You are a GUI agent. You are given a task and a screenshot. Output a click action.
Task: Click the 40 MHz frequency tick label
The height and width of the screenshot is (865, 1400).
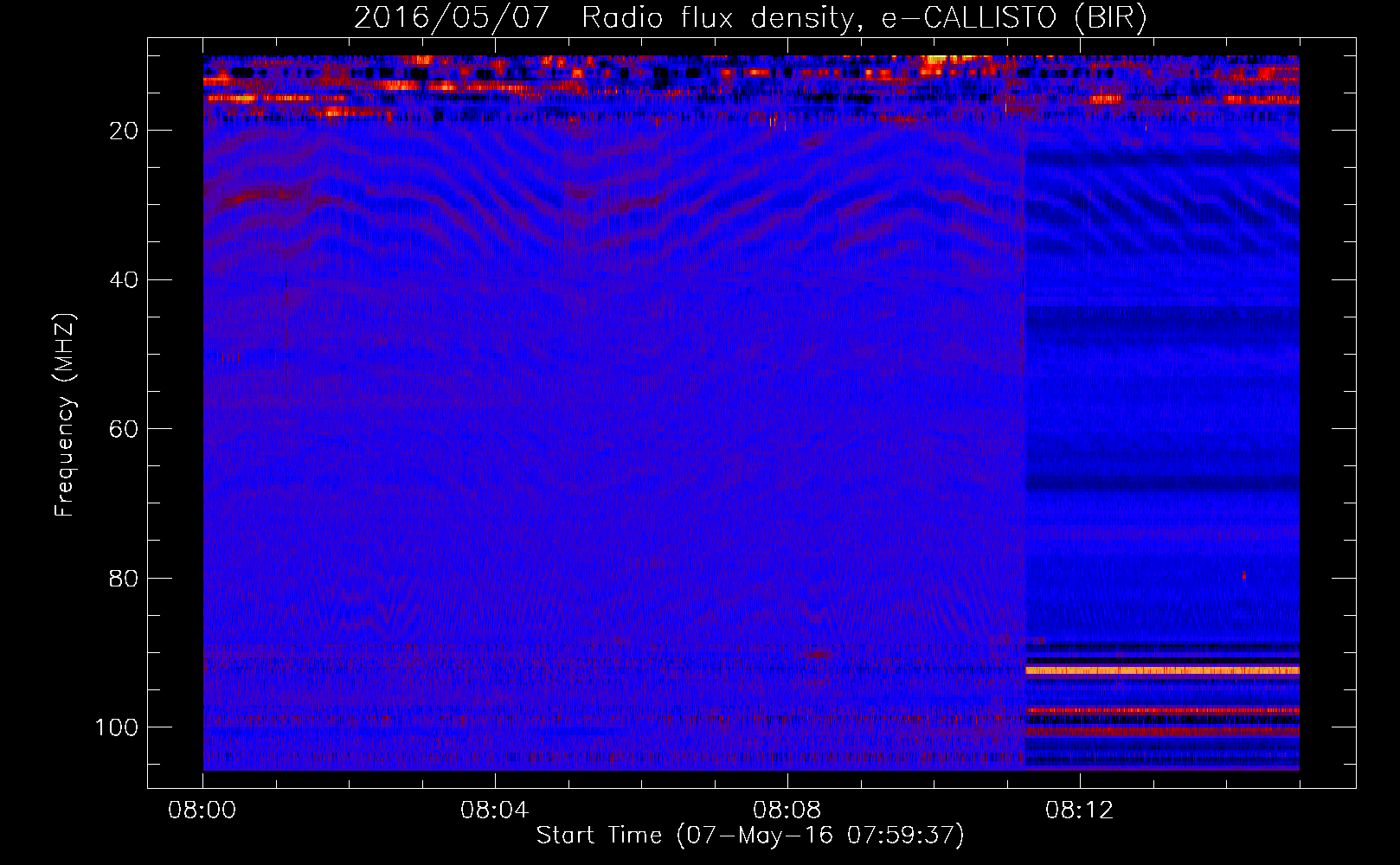tap(124, 280)
